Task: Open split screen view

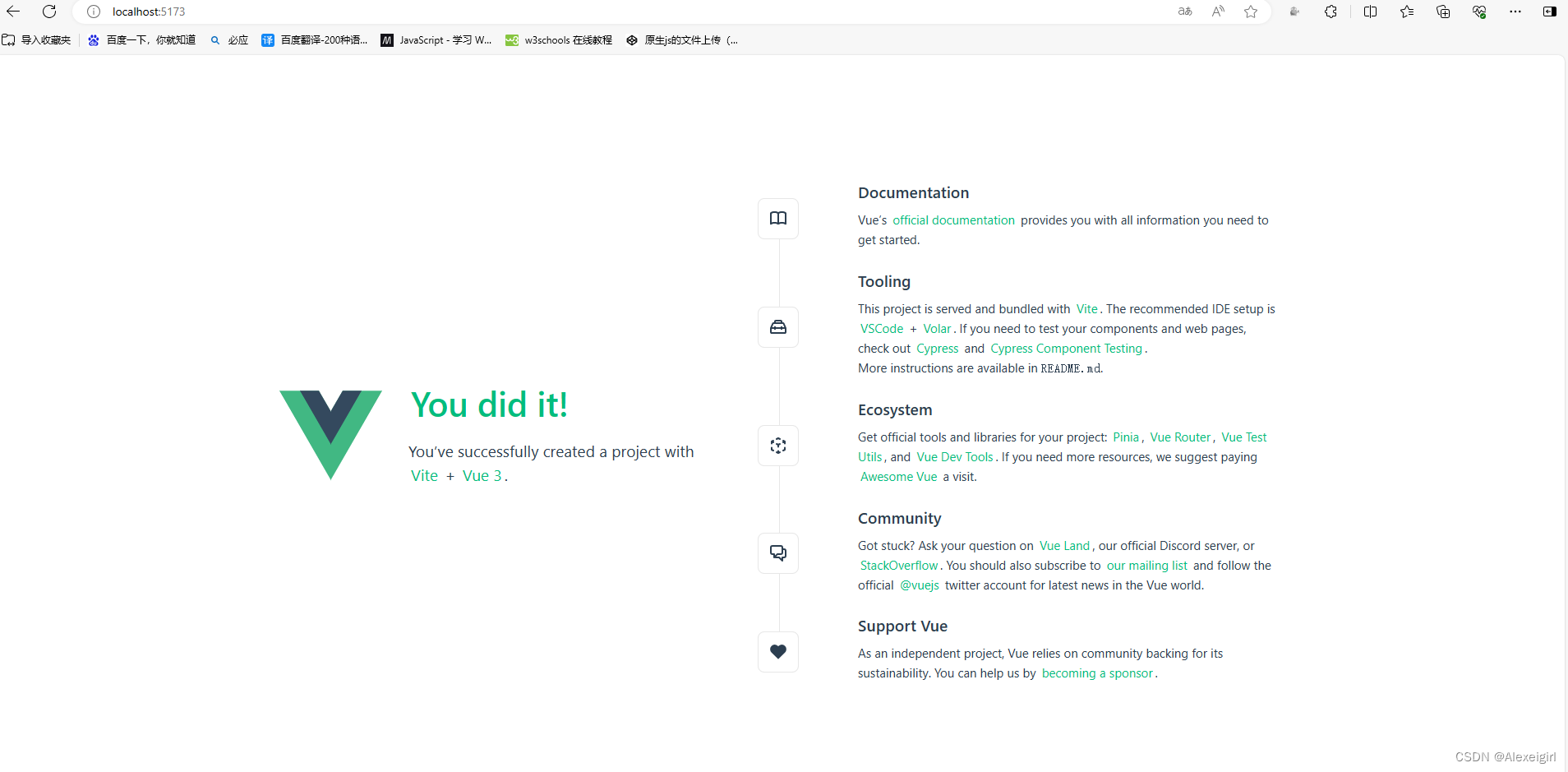Action: click(x=1370, y=12)
